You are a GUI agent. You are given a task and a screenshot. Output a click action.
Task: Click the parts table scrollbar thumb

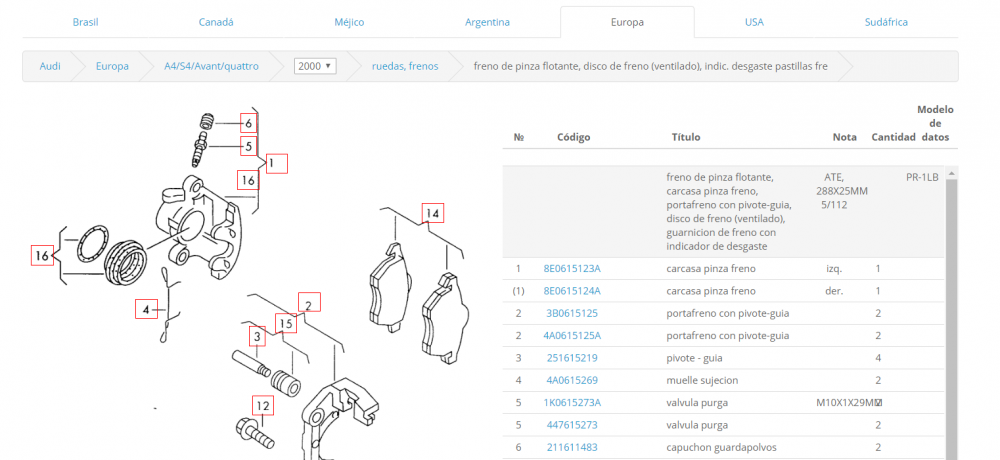tap(952, 319)
